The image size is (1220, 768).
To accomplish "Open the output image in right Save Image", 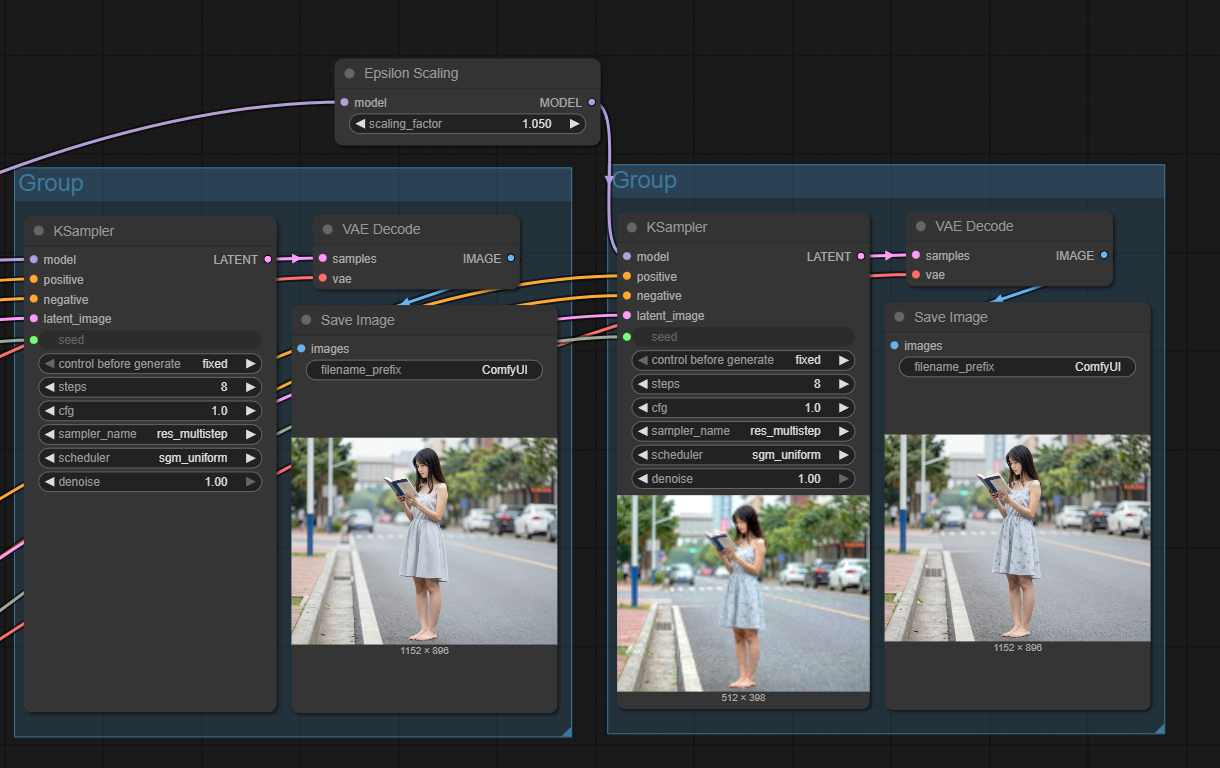I will click(x=1017, y=538).
